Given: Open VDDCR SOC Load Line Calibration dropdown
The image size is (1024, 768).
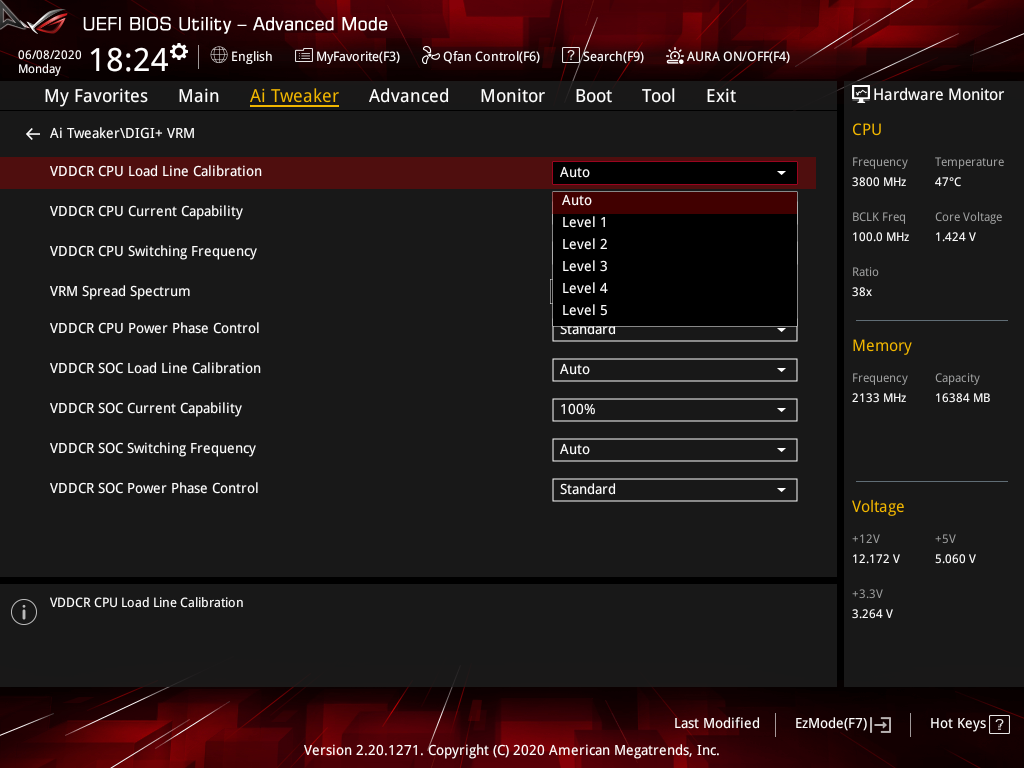Looking at the screenshot, I should click(675, 370).
